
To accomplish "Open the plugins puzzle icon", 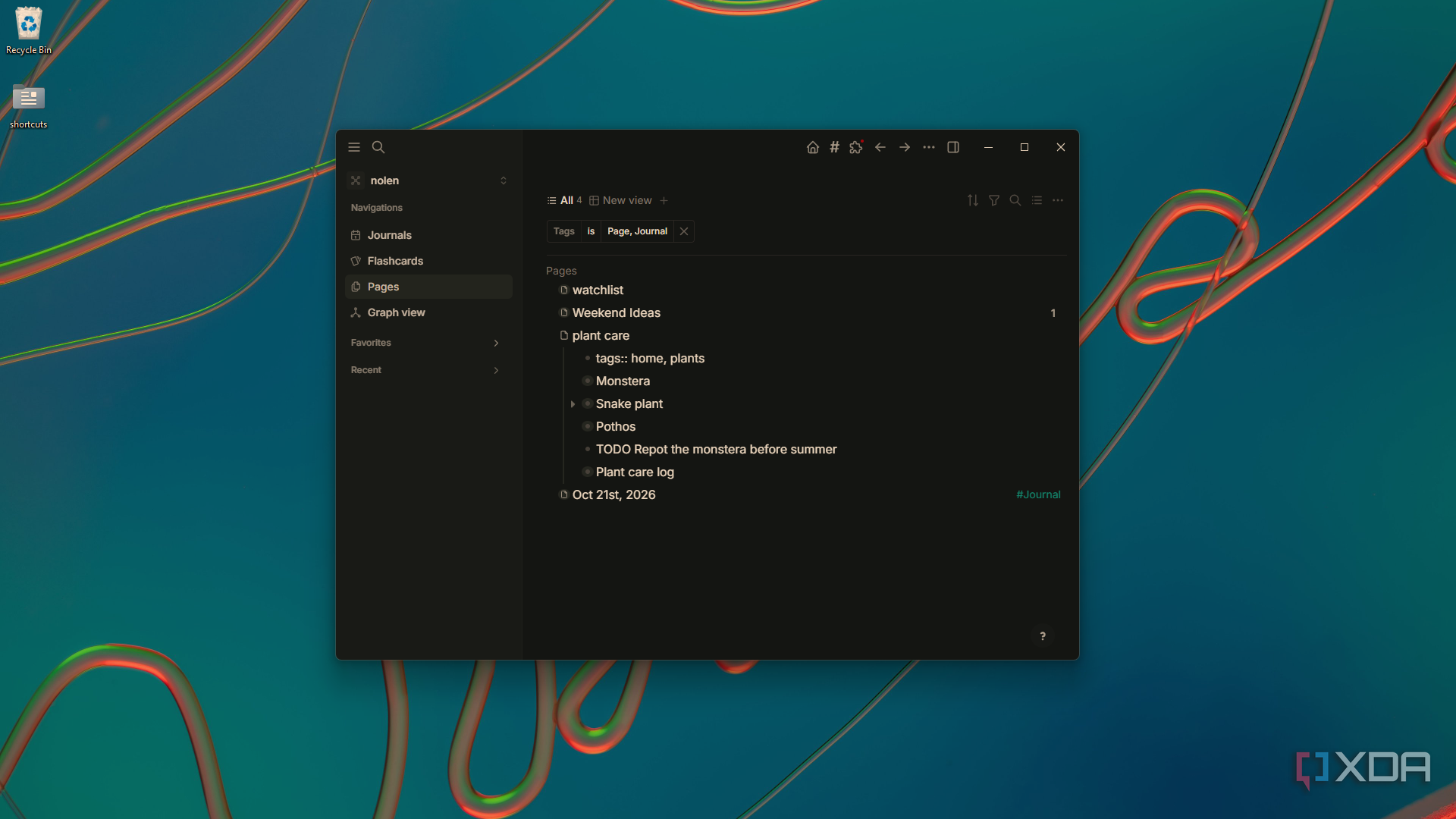I will (856, 147).
